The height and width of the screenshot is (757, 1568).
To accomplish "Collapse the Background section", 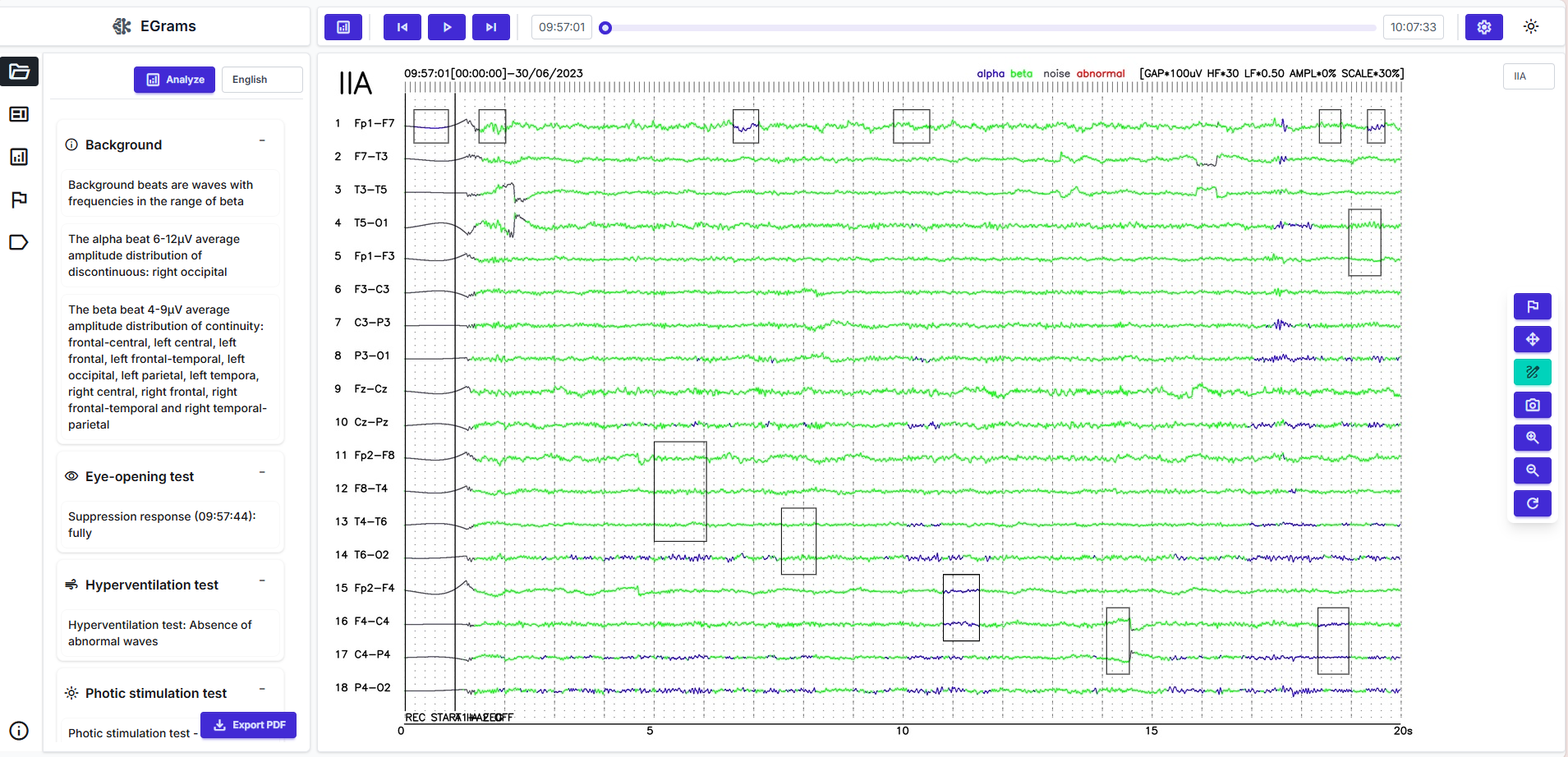I will pos(262,140).
